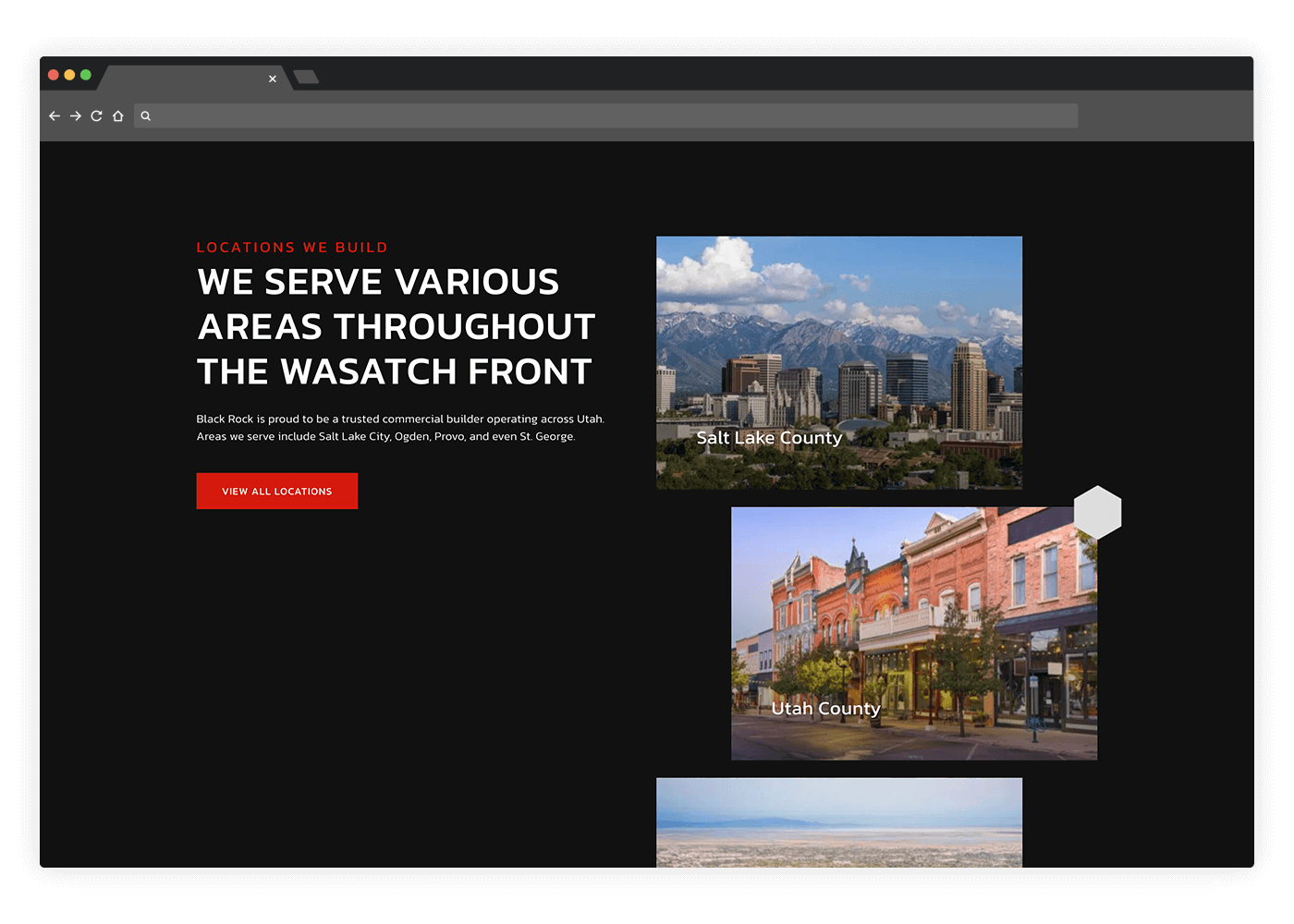The image size is (1294, 924).
Task: Click the 'Black Rock is proud' paragraph
Action: click(x=400, y=428)
